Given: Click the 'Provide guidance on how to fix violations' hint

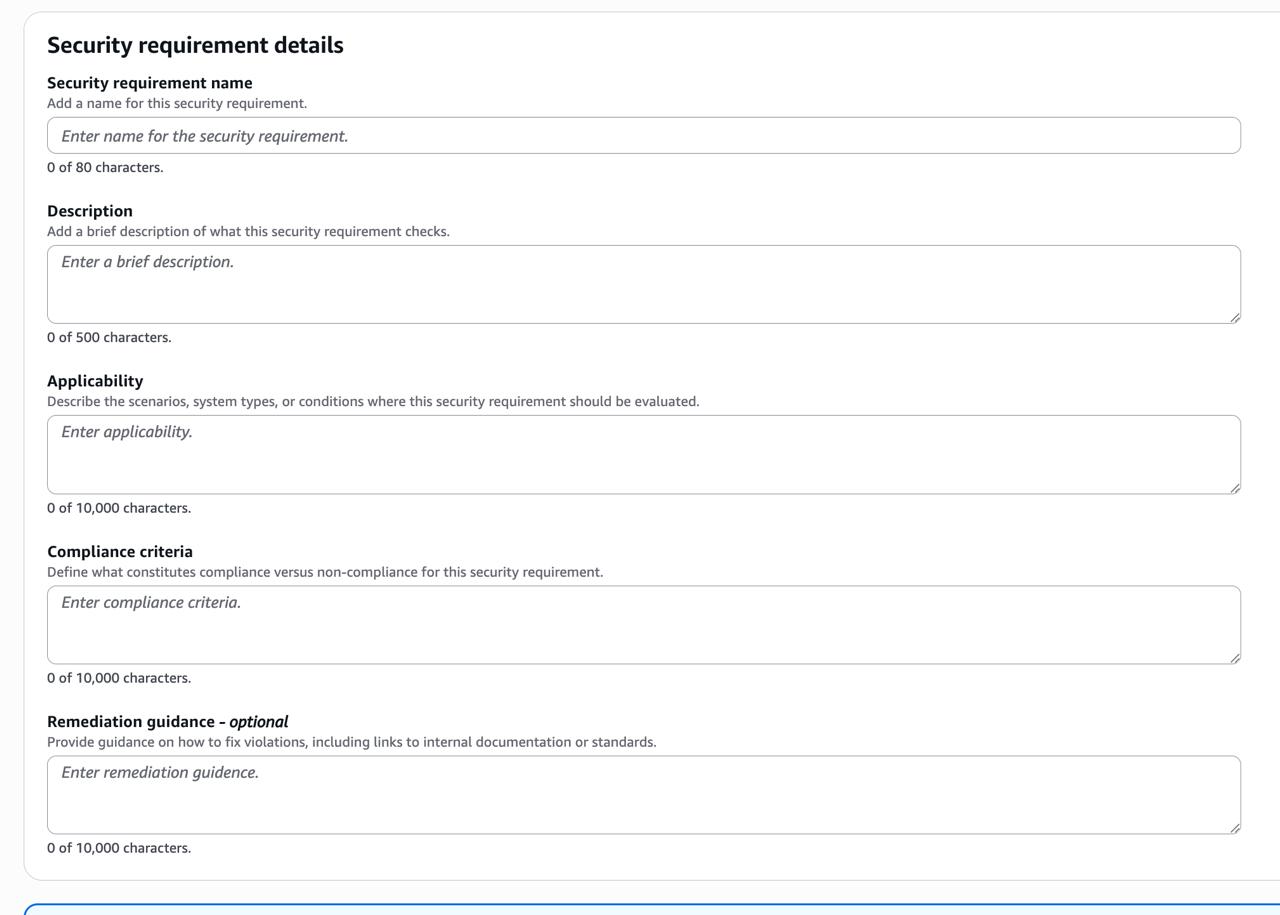Looking at the screenshot, I should click(x=351, y=742).
